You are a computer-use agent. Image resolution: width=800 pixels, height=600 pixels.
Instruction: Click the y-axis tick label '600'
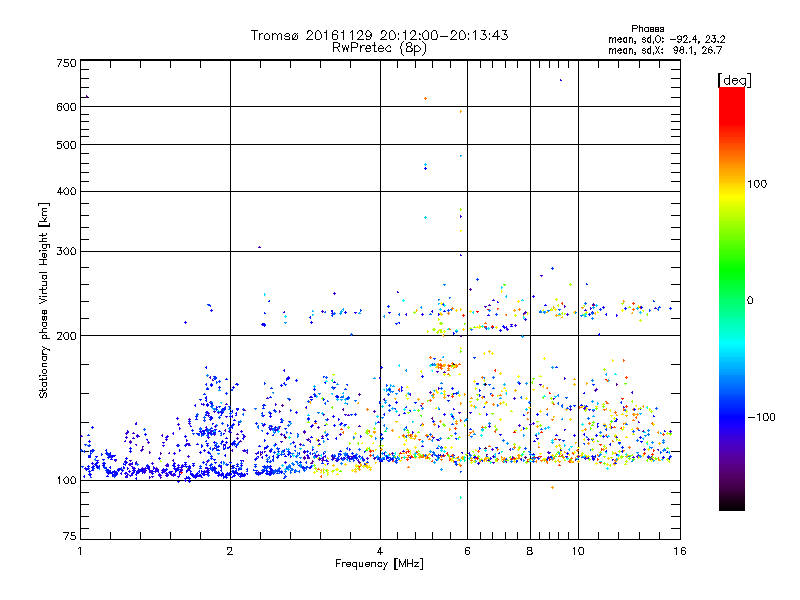pyautogui.click(x=66, y=107)
